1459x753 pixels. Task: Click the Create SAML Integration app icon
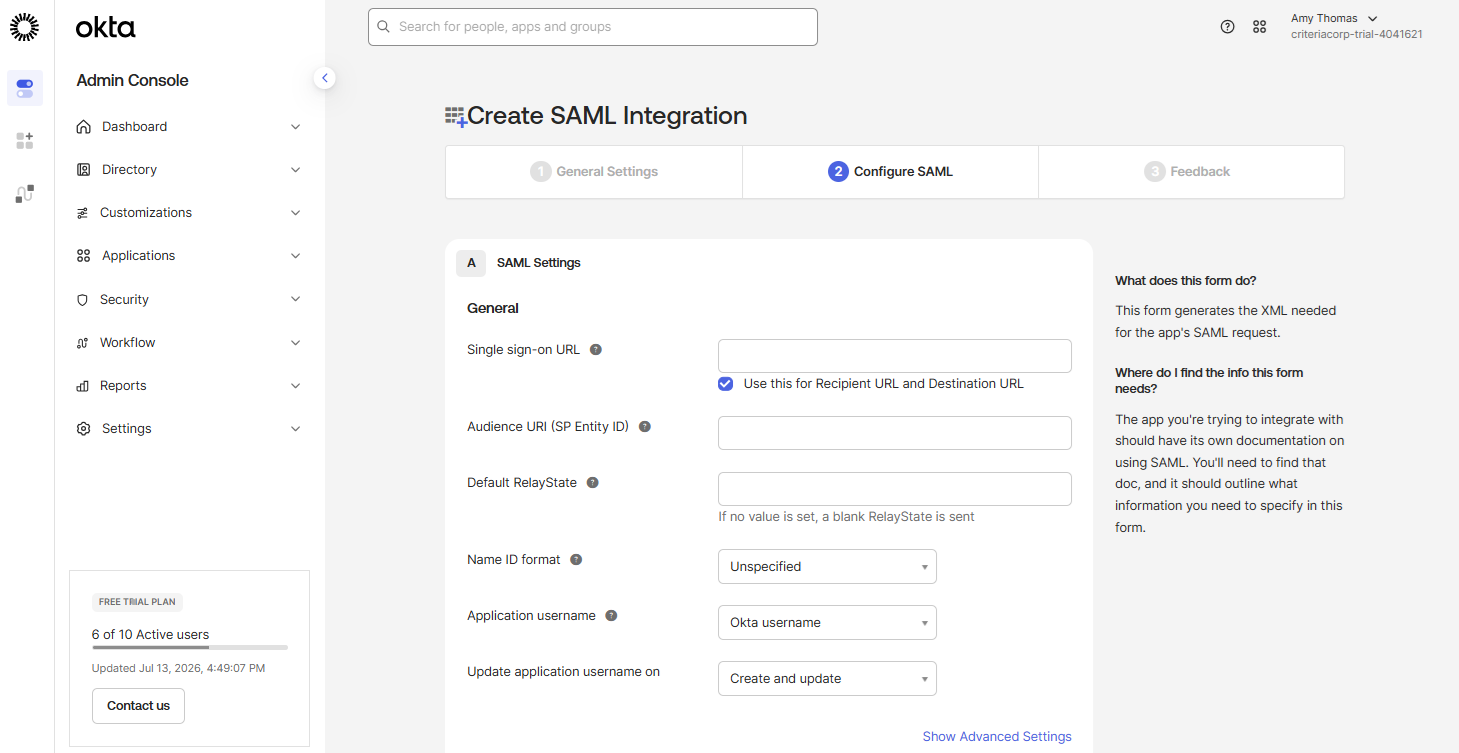point(456,117)
